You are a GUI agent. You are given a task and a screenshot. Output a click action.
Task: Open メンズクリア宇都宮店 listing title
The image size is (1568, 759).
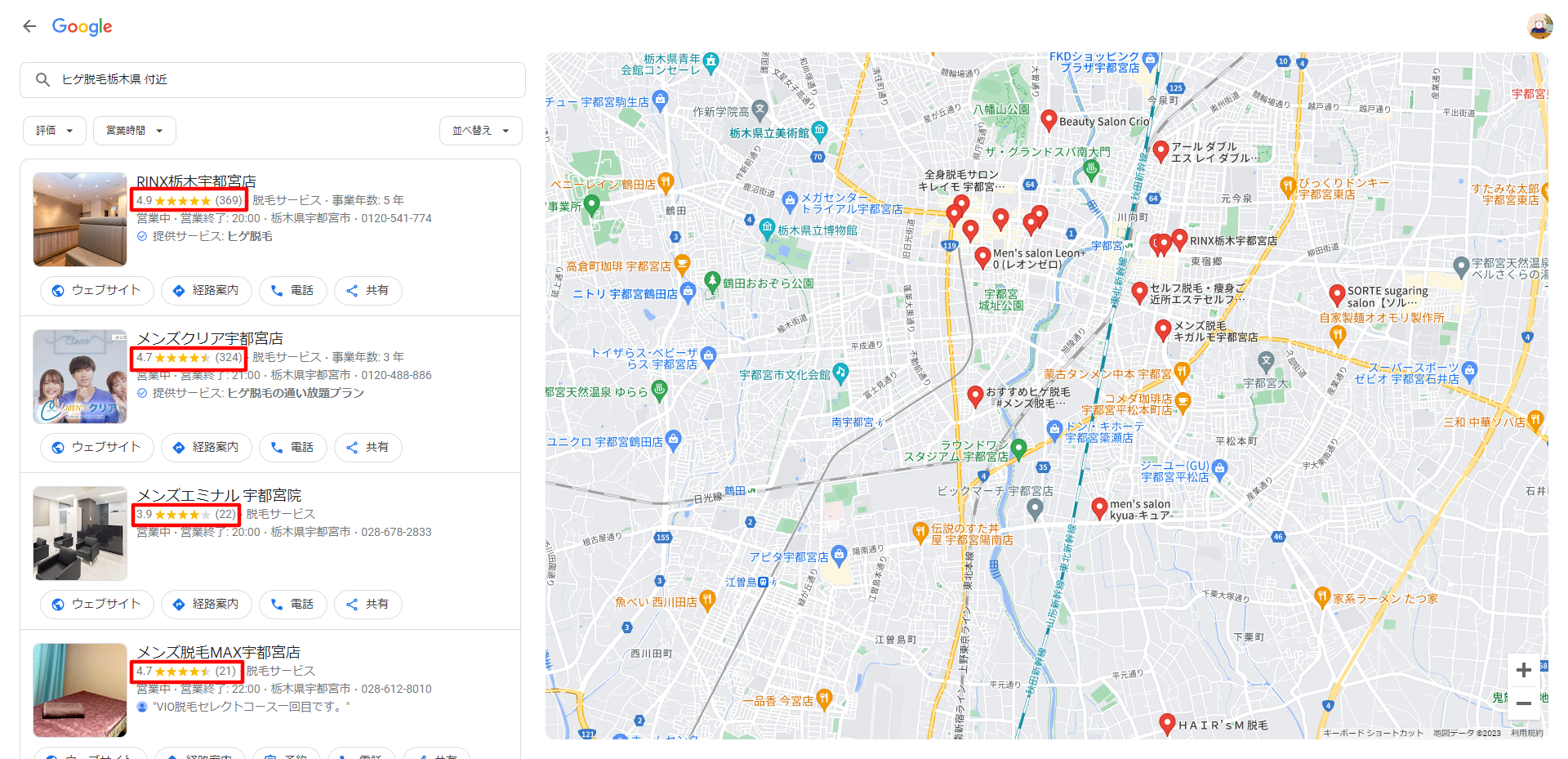click(x=210, y=337)
